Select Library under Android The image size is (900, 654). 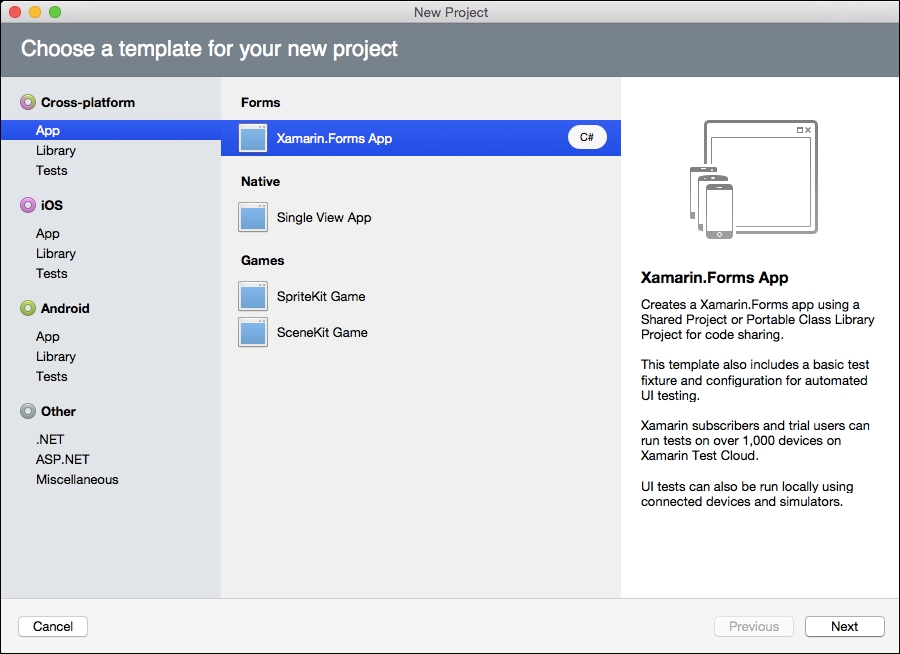(x=56, y=357)
